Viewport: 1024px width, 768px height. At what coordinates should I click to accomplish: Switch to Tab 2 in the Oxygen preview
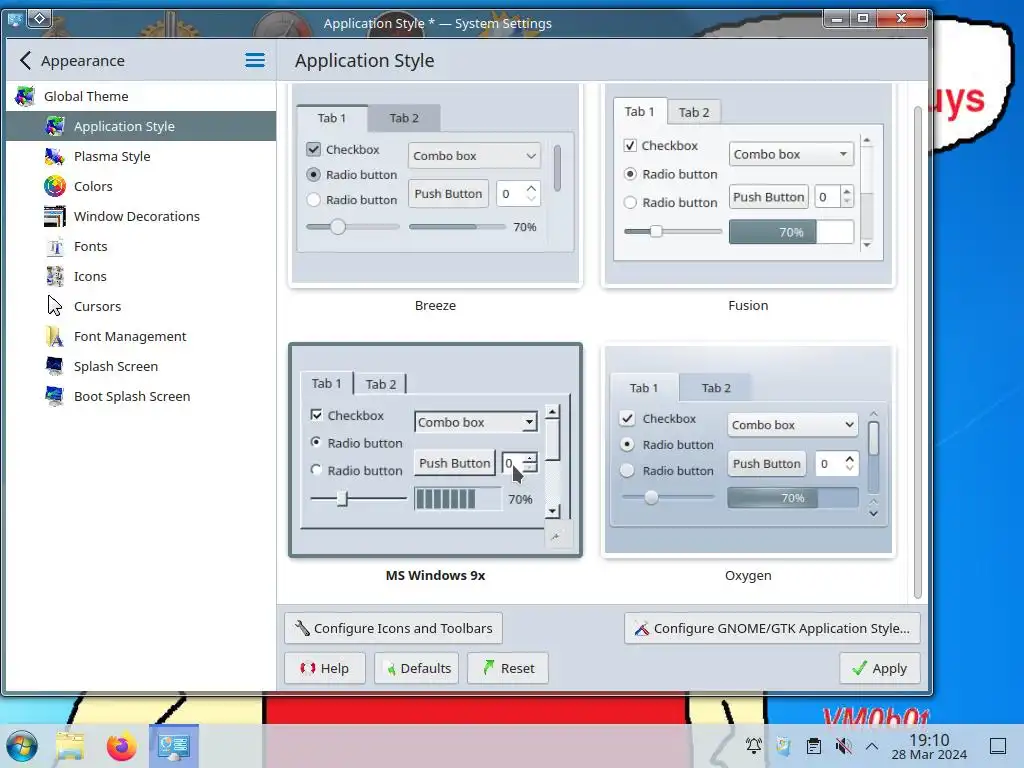[x=716, y=388]
